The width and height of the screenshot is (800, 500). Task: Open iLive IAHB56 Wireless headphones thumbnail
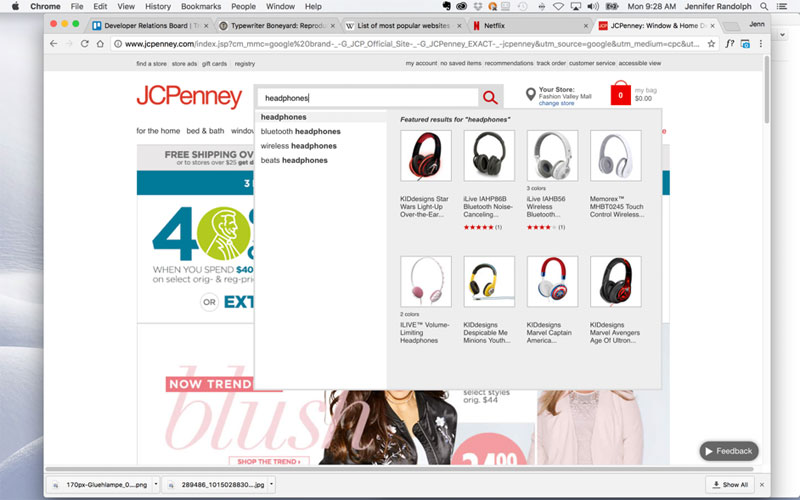[x=553, y=156]
